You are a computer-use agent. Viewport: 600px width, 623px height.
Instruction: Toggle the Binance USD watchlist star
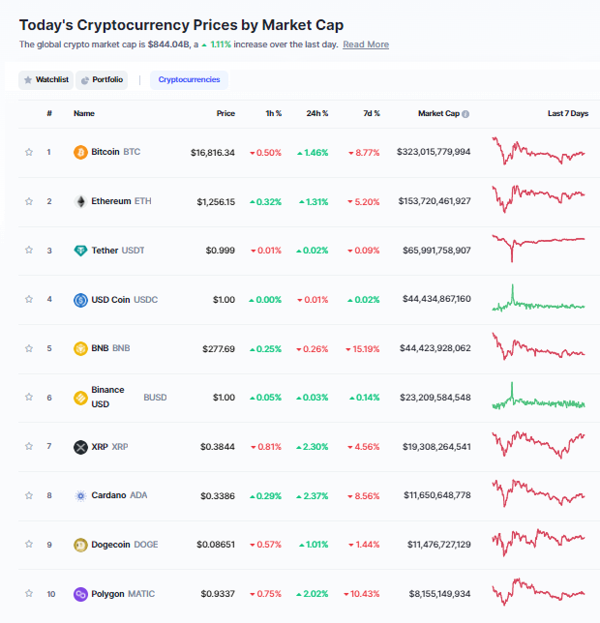[x=29, y=397]
